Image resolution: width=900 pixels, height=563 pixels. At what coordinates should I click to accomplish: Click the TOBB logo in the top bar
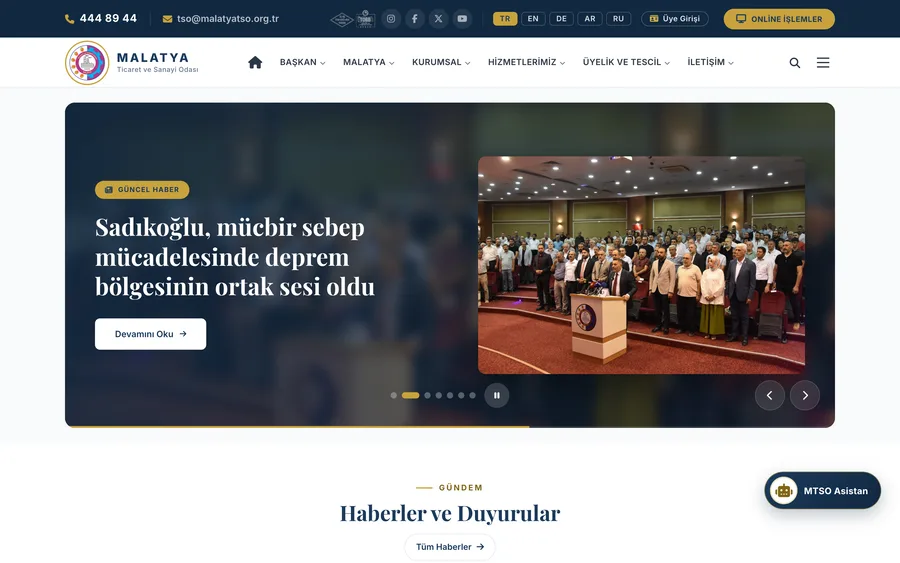pyautogui.click(x=366, y=20)
